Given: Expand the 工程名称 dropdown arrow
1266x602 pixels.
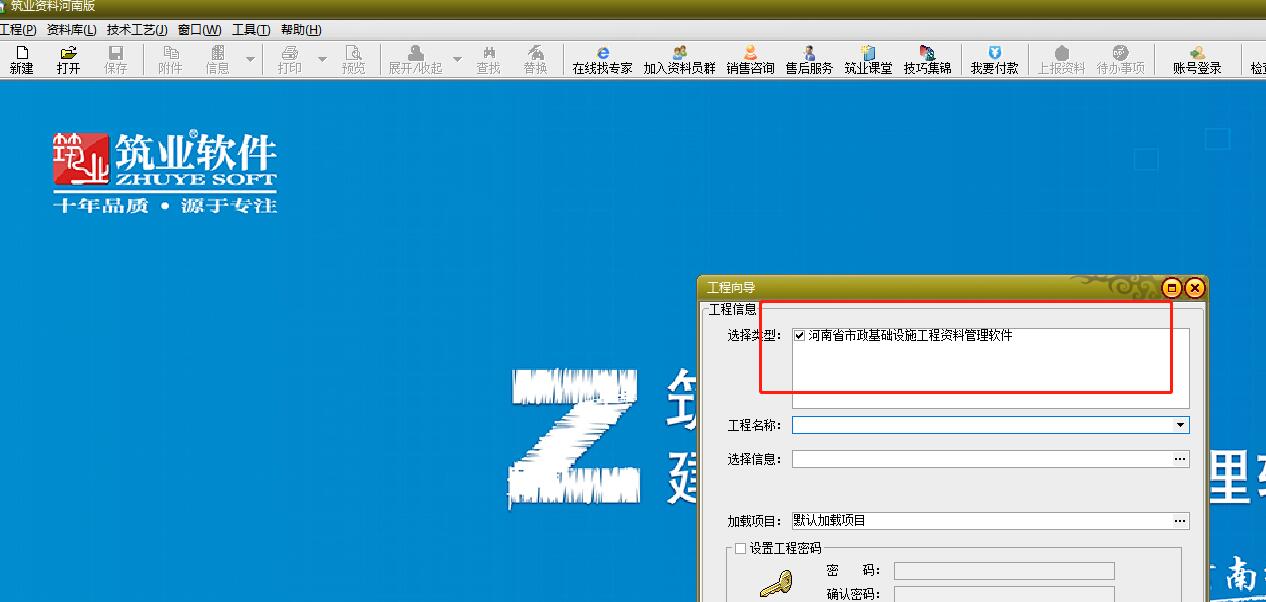Looking at the screenshot, I should [1181, 425].
